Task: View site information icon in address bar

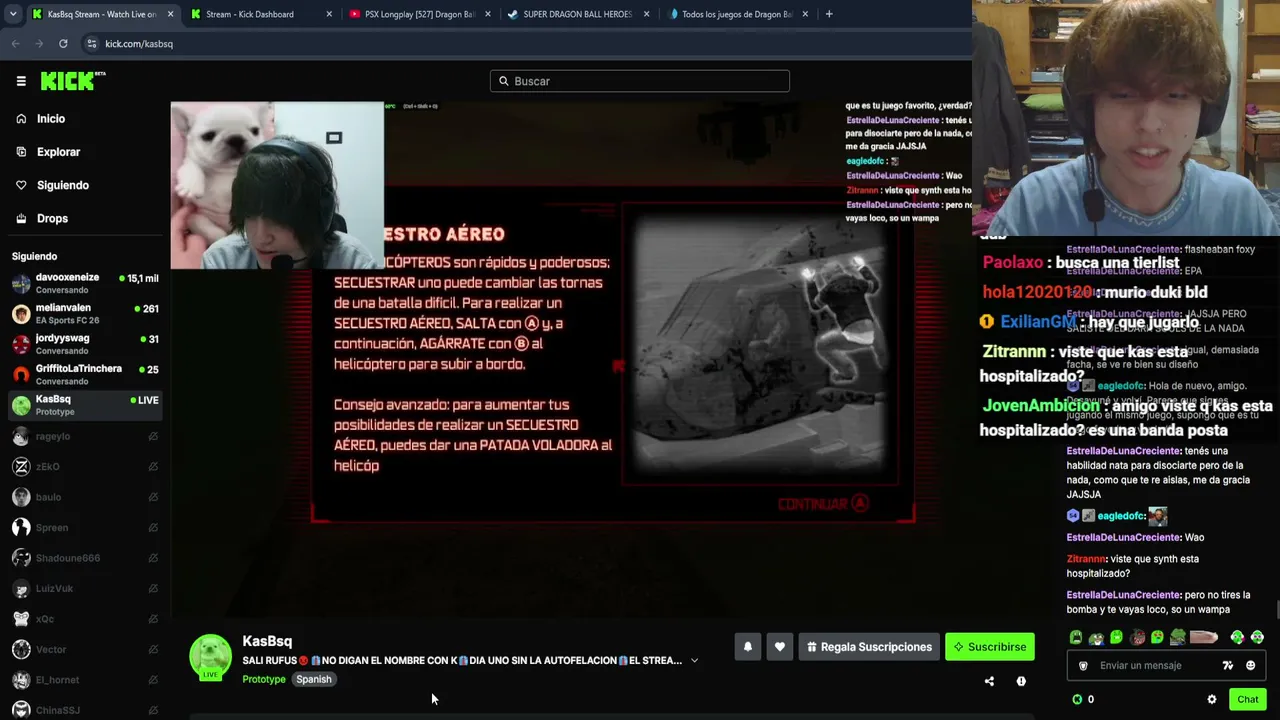Action: tap(91, 44)
